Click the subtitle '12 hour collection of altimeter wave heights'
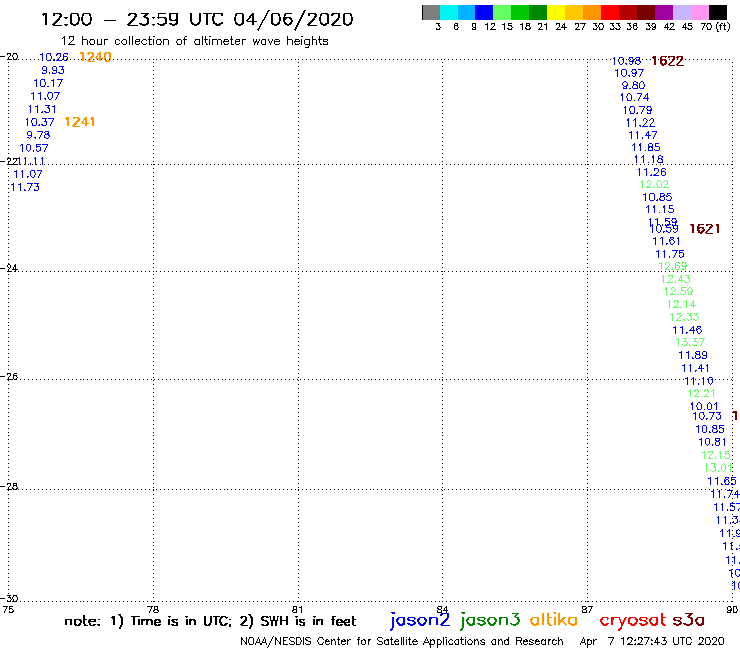Screen dimensions: 740x650 pyautogui.click(x=194, y=41)
